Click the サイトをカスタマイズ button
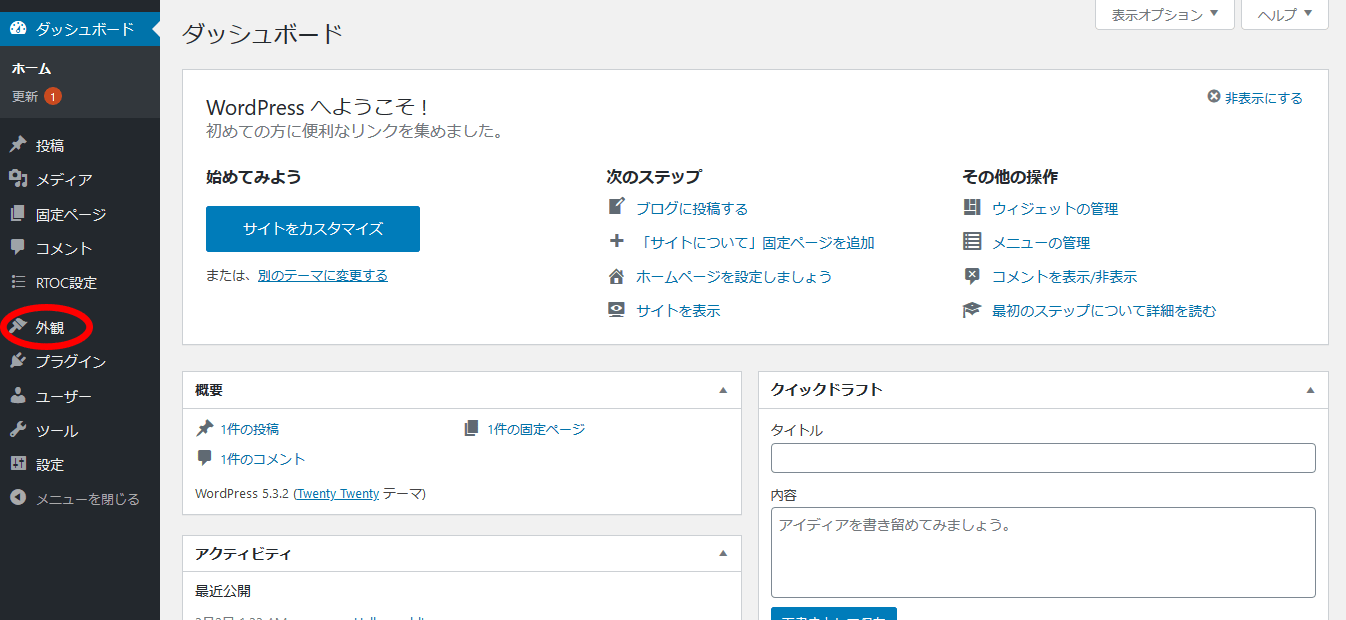Screen dimensions: 1346x620 click(313, 229)
